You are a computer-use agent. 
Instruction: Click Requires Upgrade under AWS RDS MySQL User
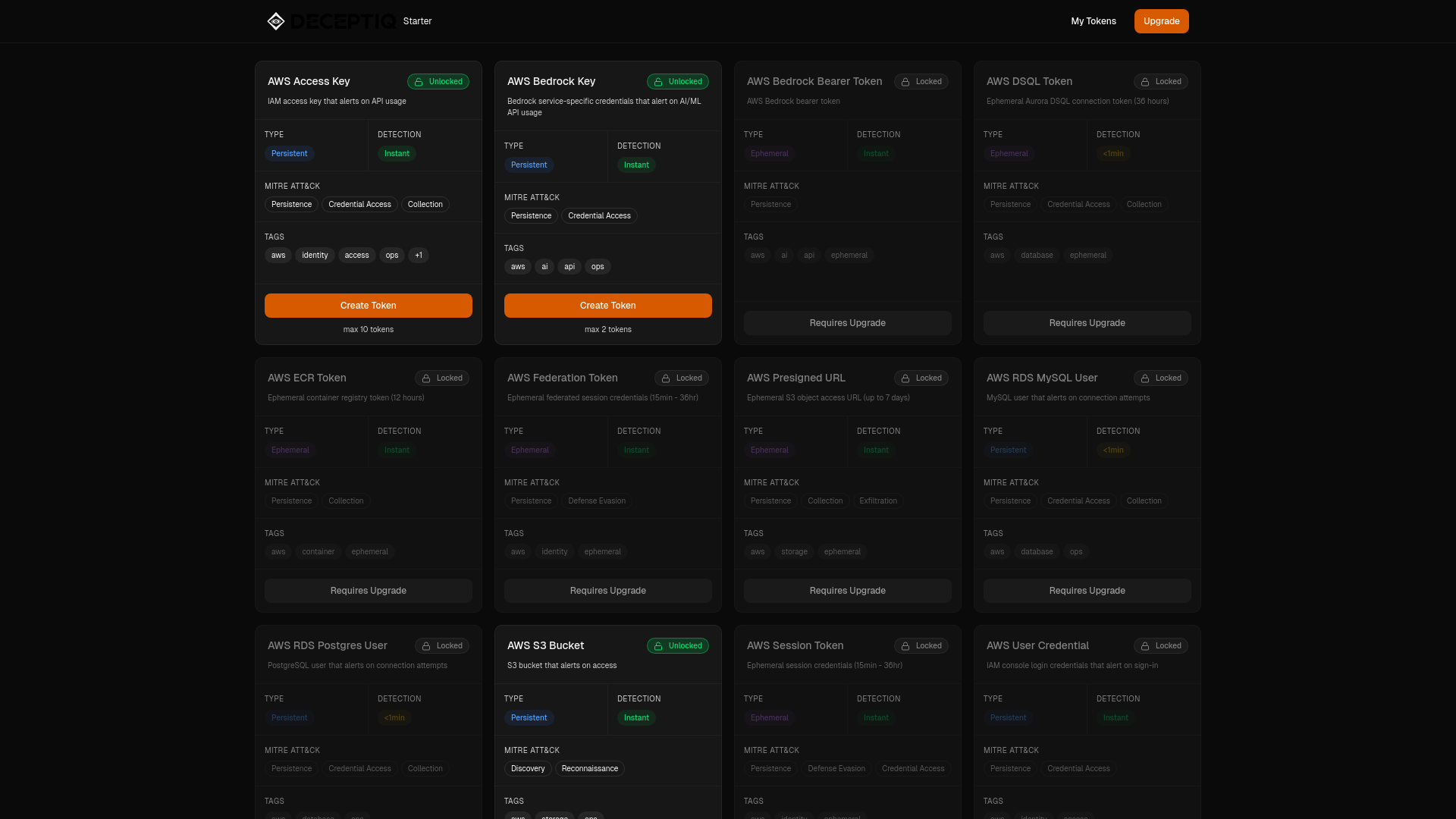coord(1087,591)
